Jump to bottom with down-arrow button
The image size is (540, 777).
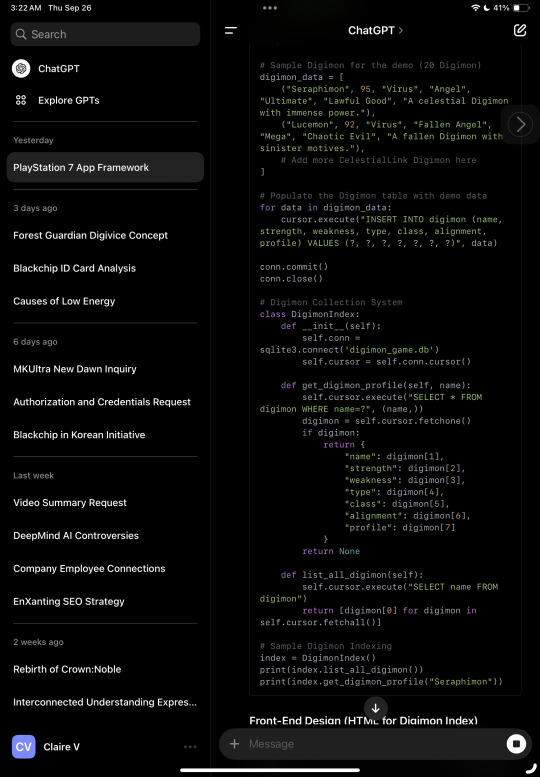click(376, 708)
